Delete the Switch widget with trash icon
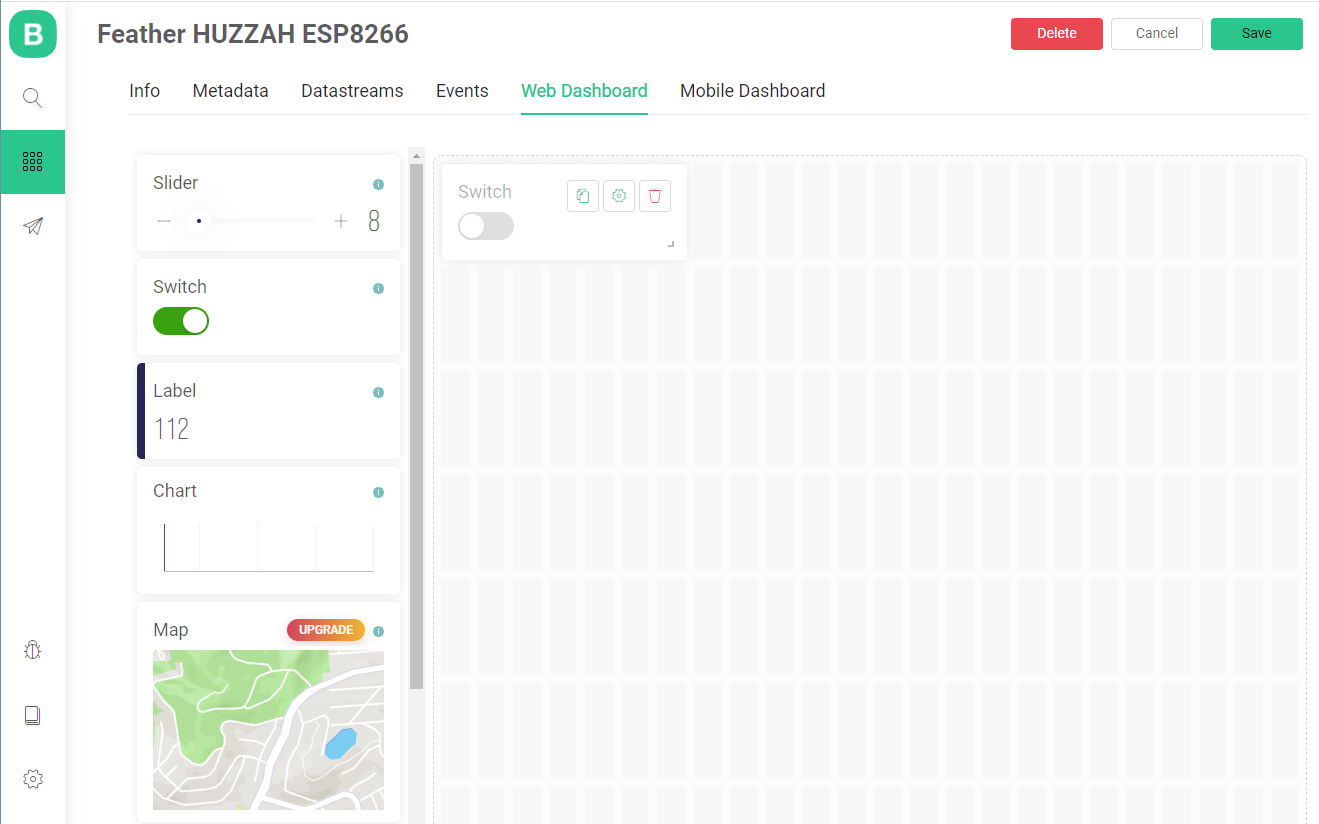The width and height of the screenshot is (1319, 824). 655,196
